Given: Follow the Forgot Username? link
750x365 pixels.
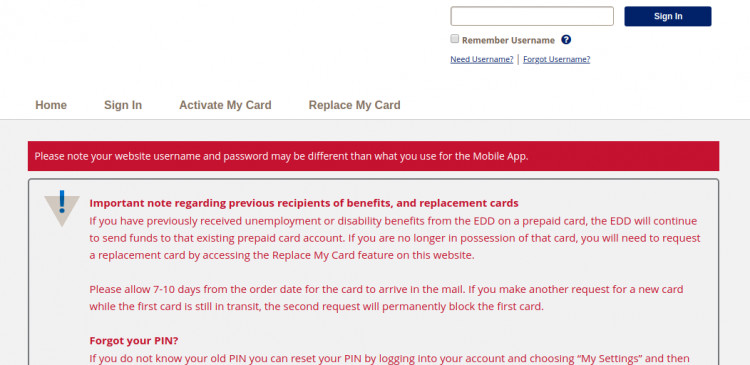Looking at the screenshot, I should (556, 59).
